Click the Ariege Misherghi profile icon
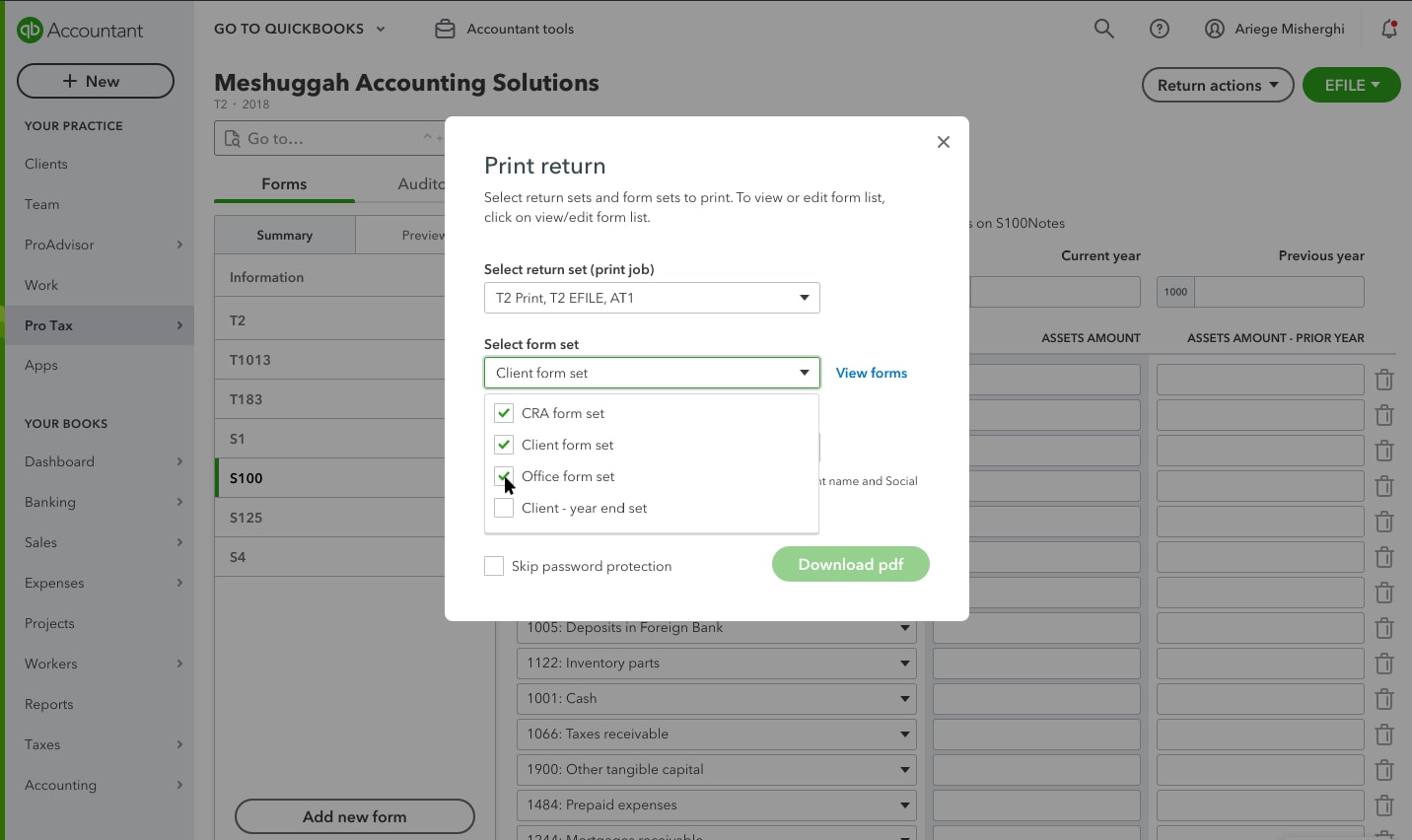The height and width of the screenshot is (840, 1412). (1215, 29)
